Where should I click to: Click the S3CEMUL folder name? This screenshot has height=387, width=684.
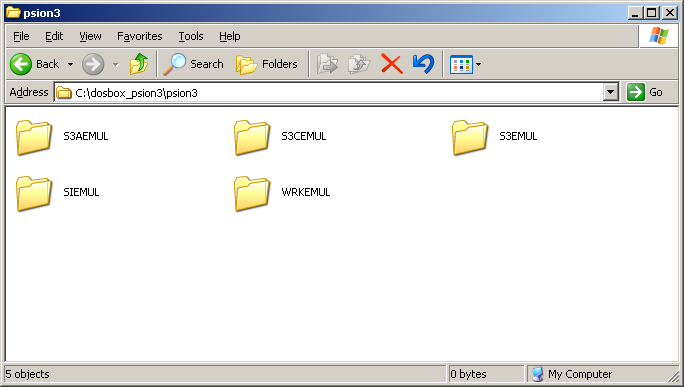[304, 136]
